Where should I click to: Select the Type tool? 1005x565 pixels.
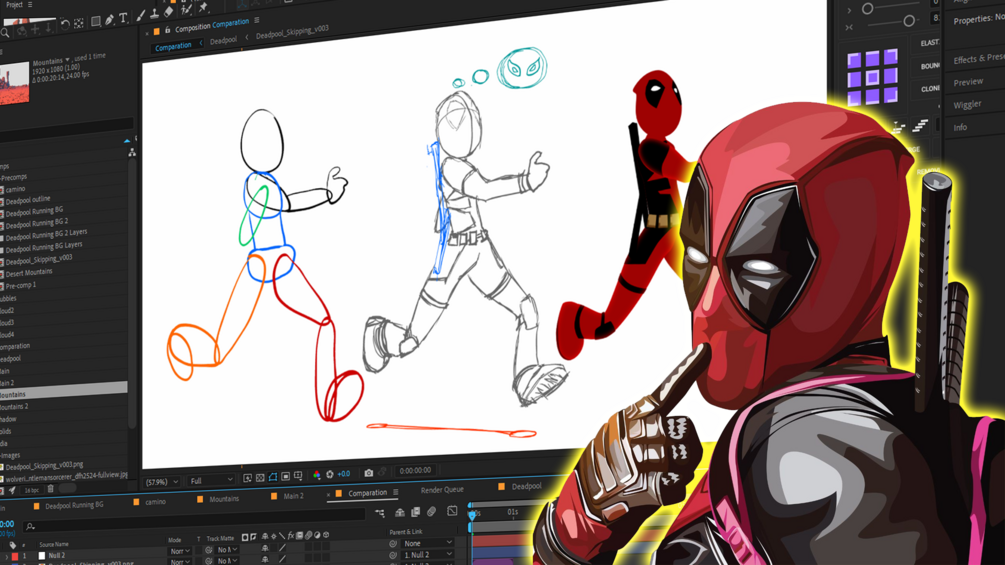click(123, 18)
